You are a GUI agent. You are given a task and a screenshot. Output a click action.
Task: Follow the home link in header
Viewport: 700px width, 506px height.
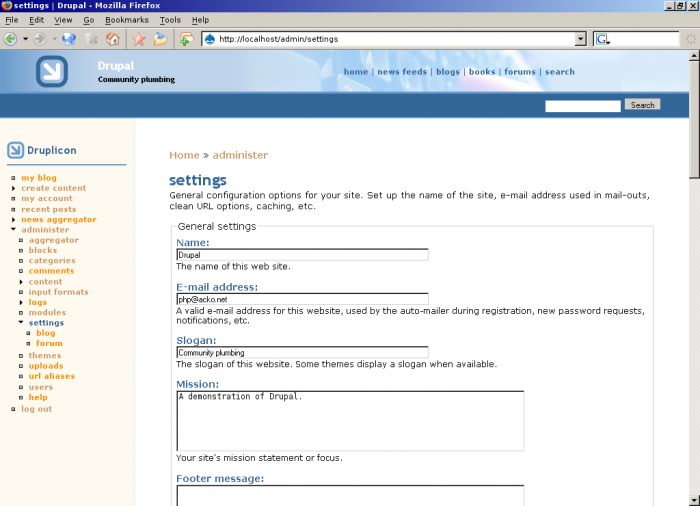[x=356, y=72]
